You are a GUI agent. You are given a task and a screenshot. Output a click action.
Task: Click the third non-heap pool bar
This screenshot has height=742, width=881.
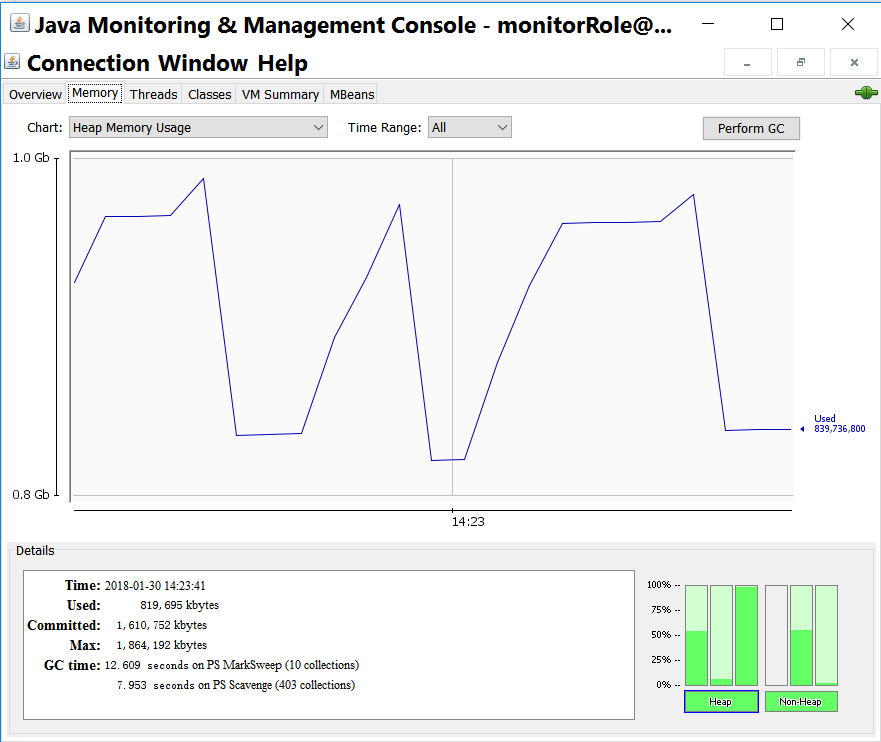(826, 635)
